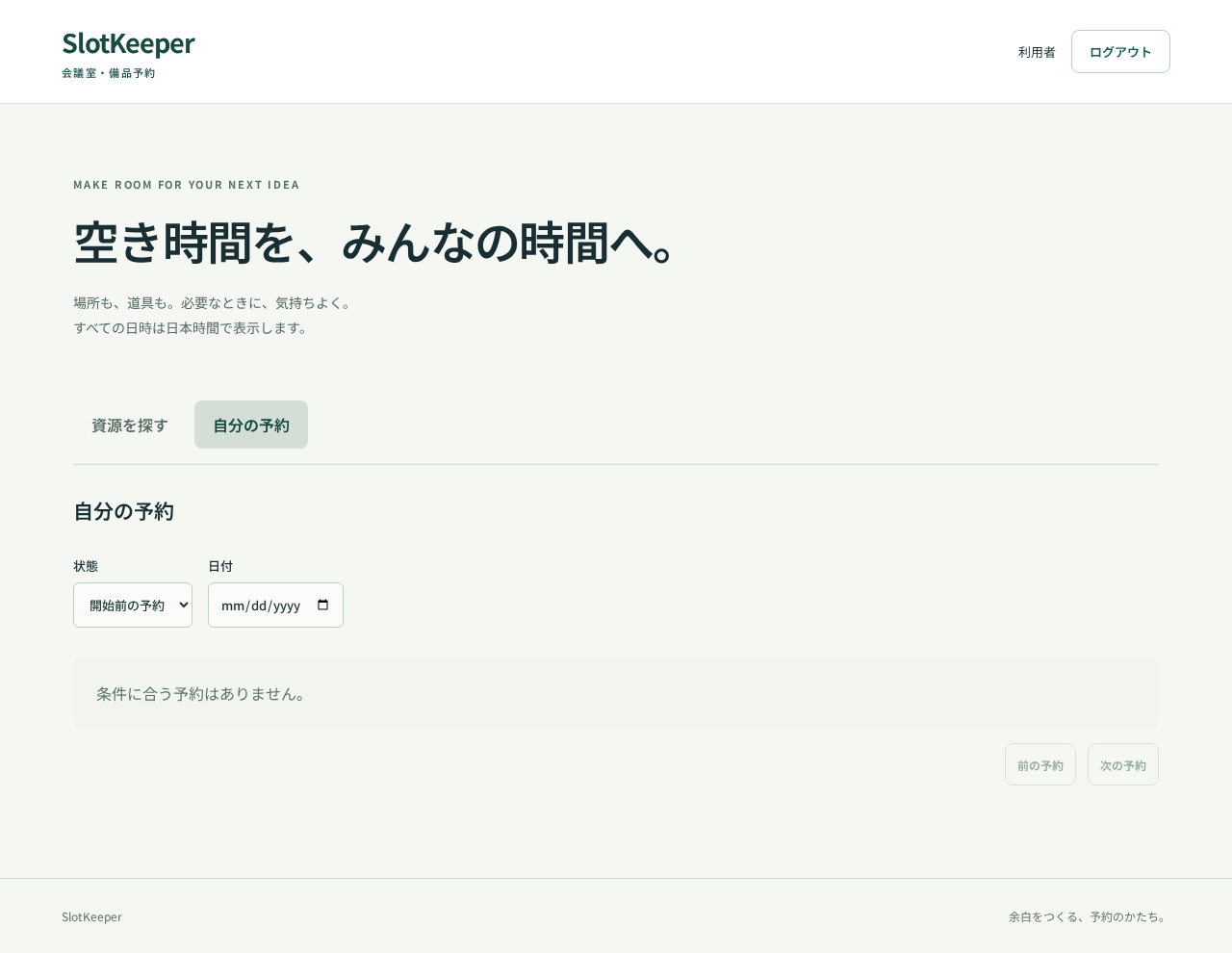Viewport: 1232px width, 953px height.
Task: Click the text すべての日時は日本時間で表示します。
Action: click(192, 328)
